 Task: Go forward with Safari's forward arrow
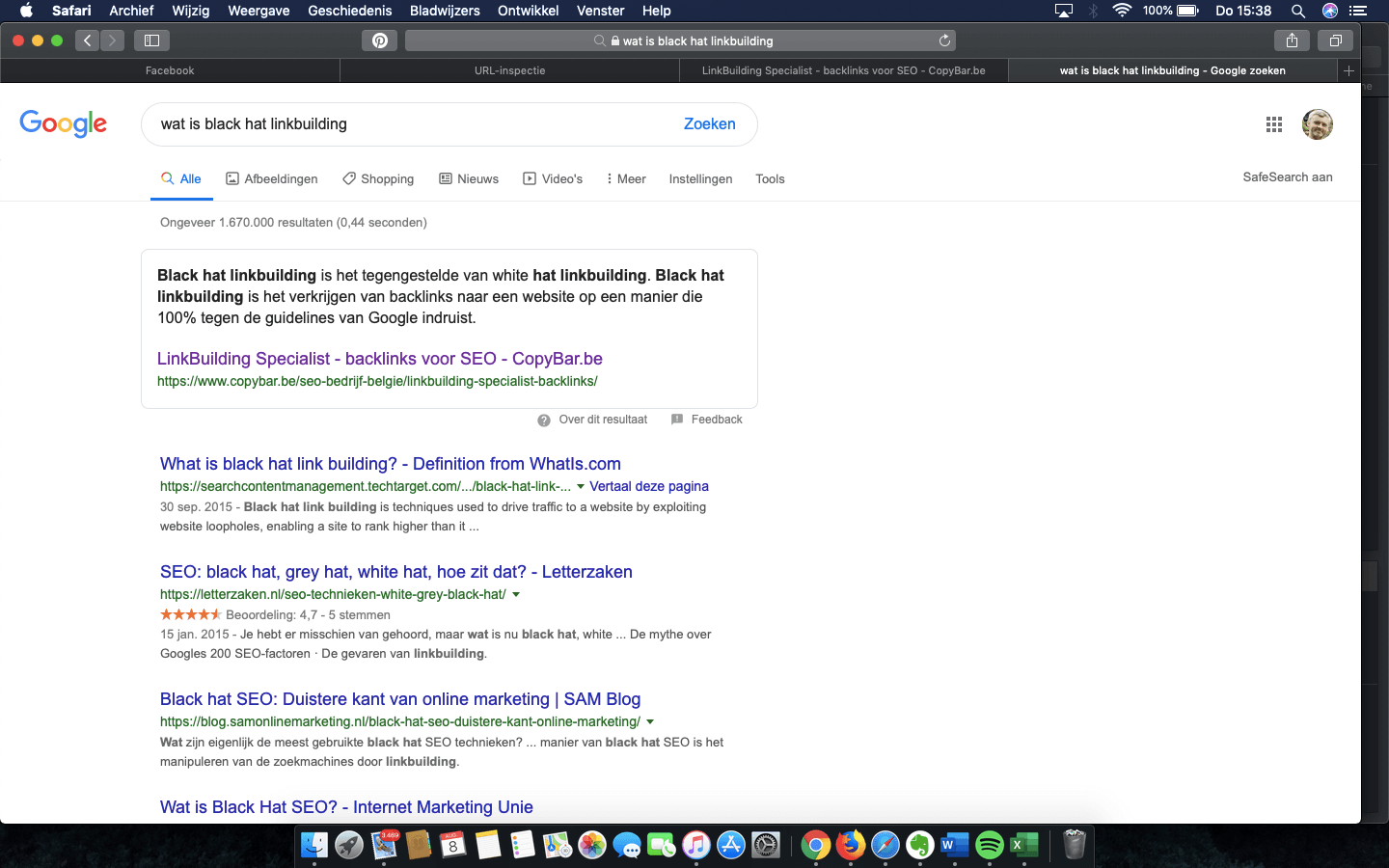[113, 41]
